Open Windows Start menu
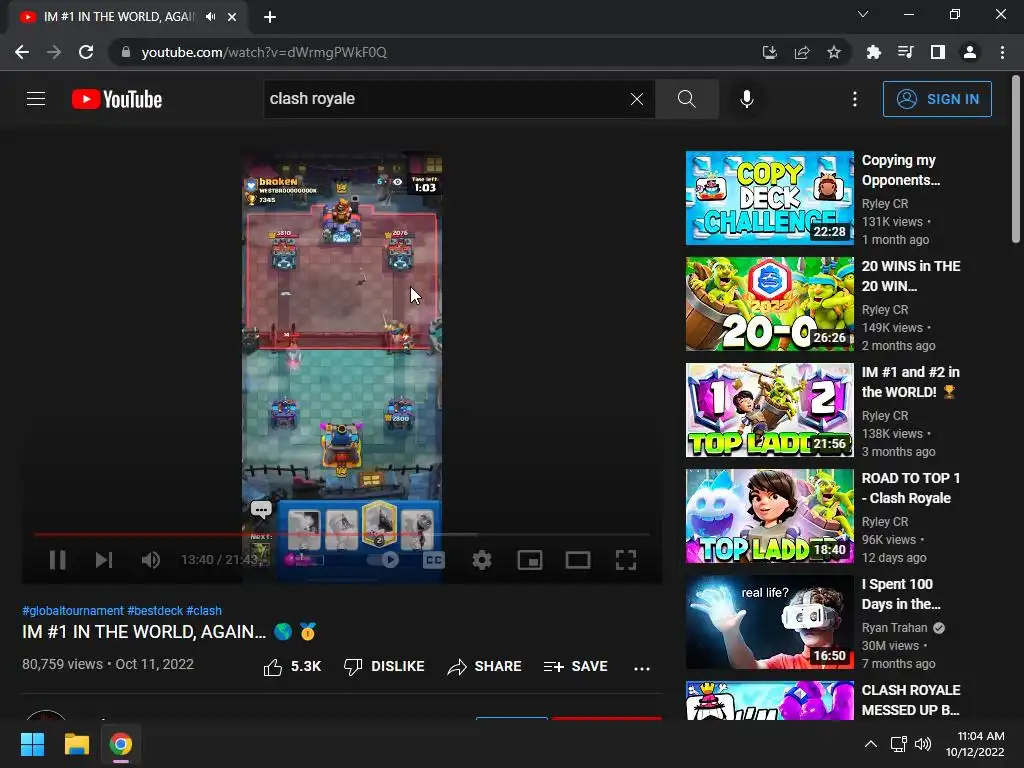Image resolution: width=1024 pixels, height=768 pixels. (32, 744)
